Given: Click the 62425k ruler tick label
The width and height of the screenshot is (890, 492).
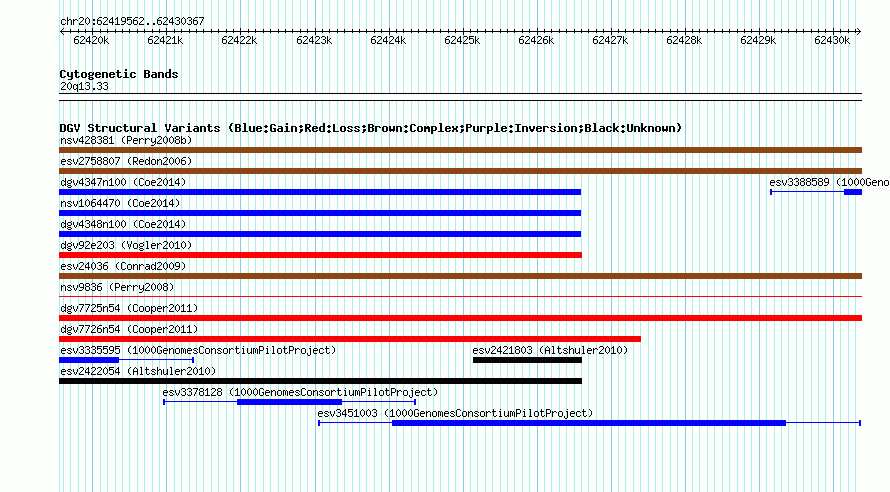Looking at the screenshot, I should coord(462,40).
